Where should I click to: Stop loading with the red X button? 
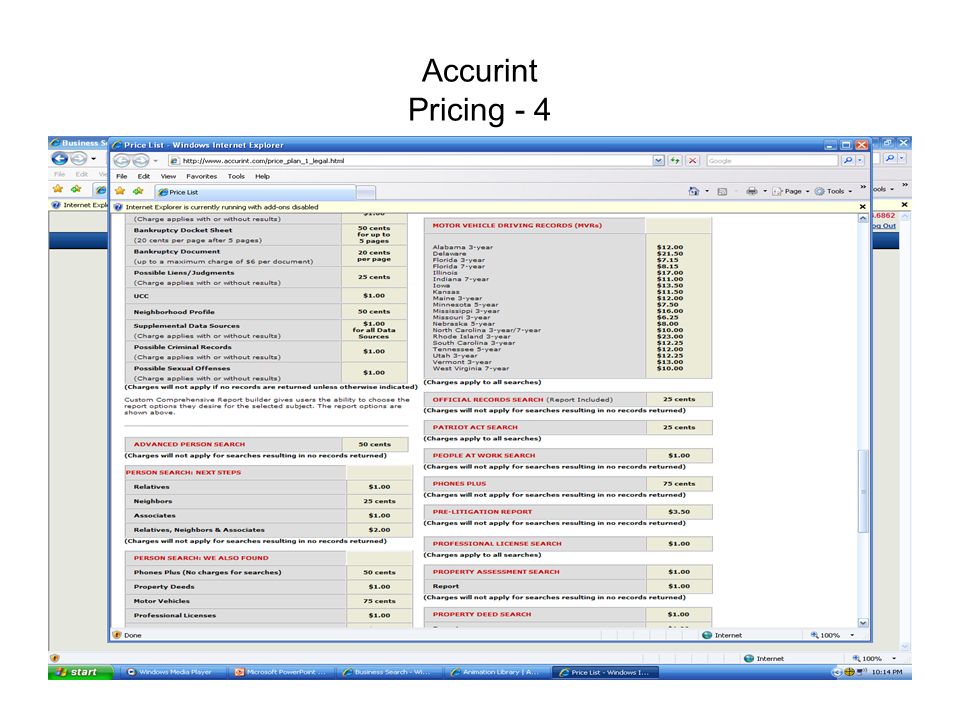(x=692, y=160)
